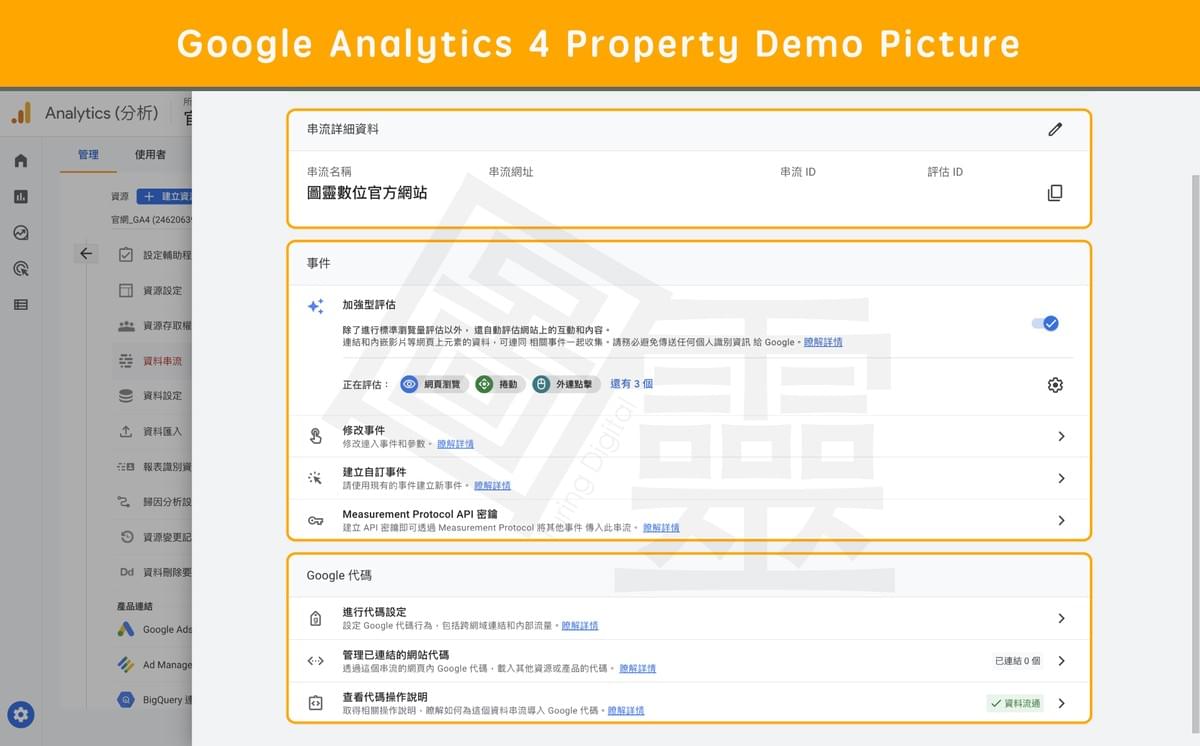Expand the 建立自訂事件 row chevron
The height and width of the screenshot is (746, 1200).
click(x=1061, y=478)
